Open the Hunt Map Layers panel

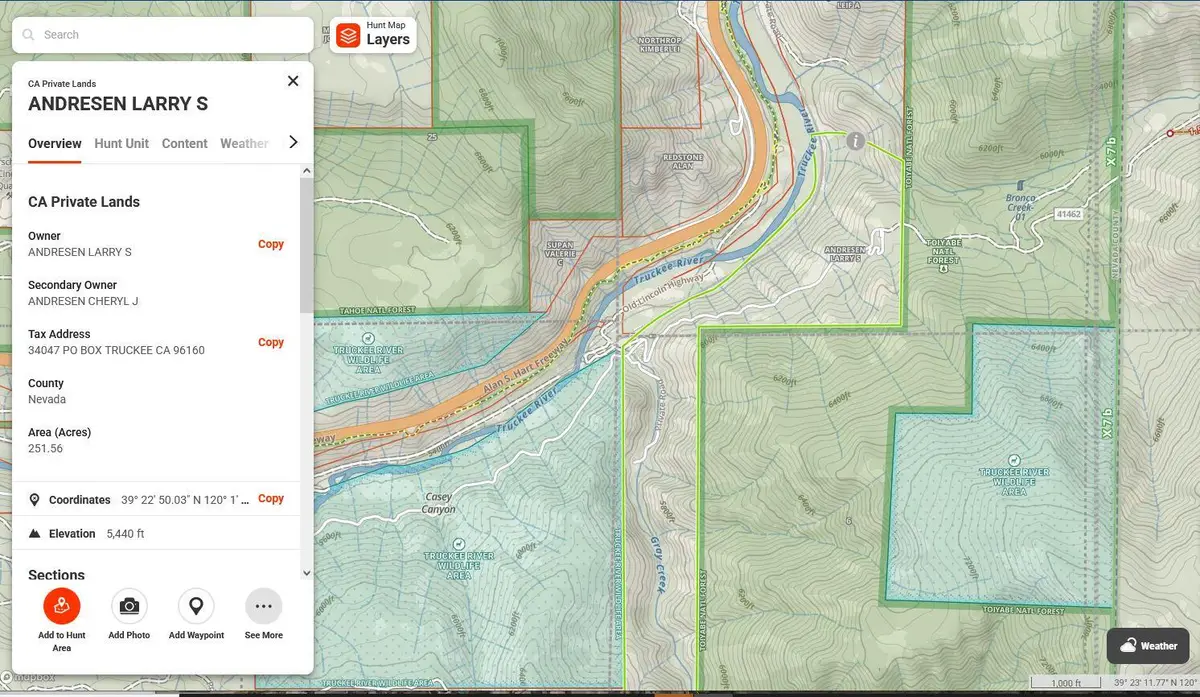373,35
